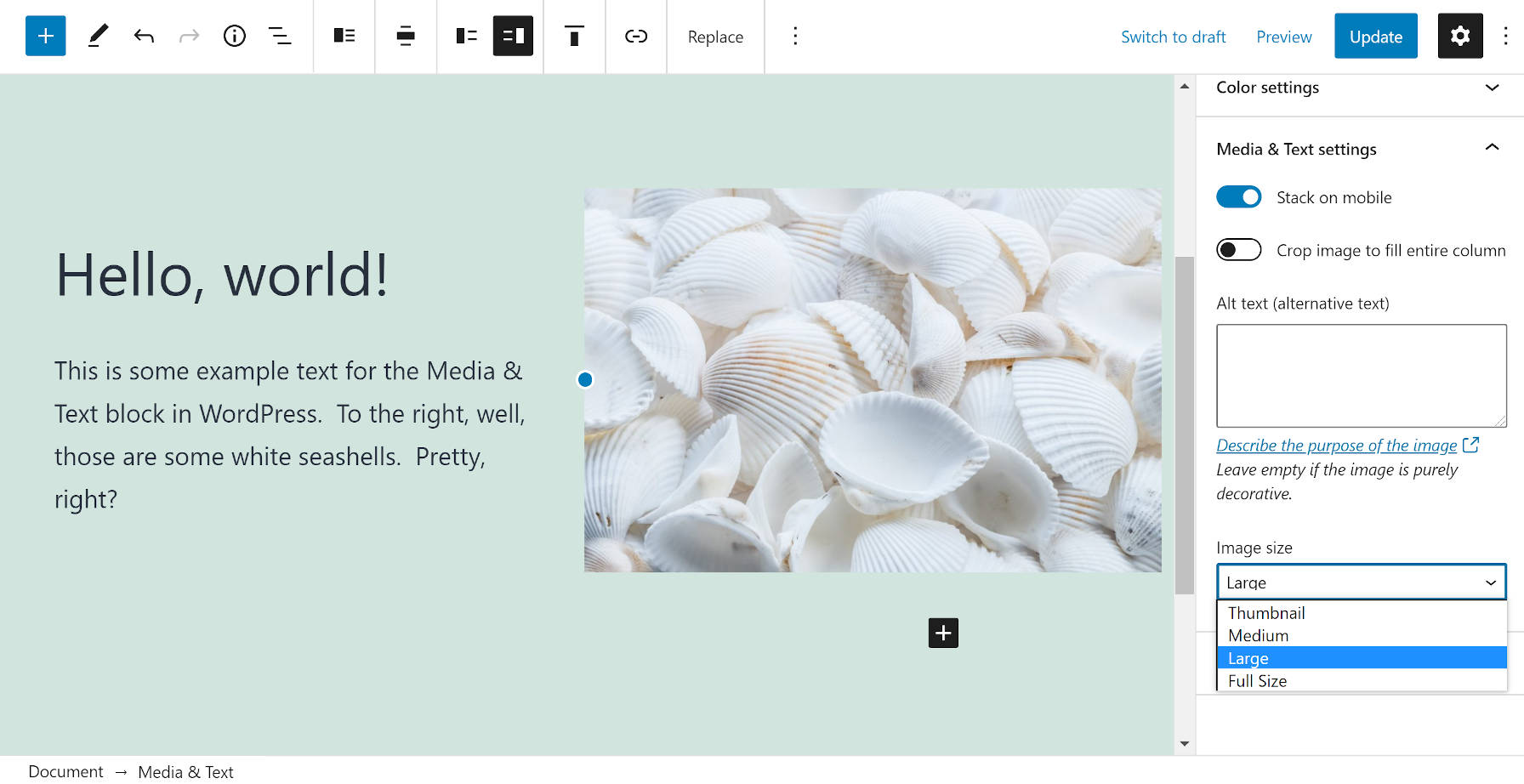The width and height of the screenshot is (1524, 784).
Task: Redo the last change
Action: tap(188, 36)
